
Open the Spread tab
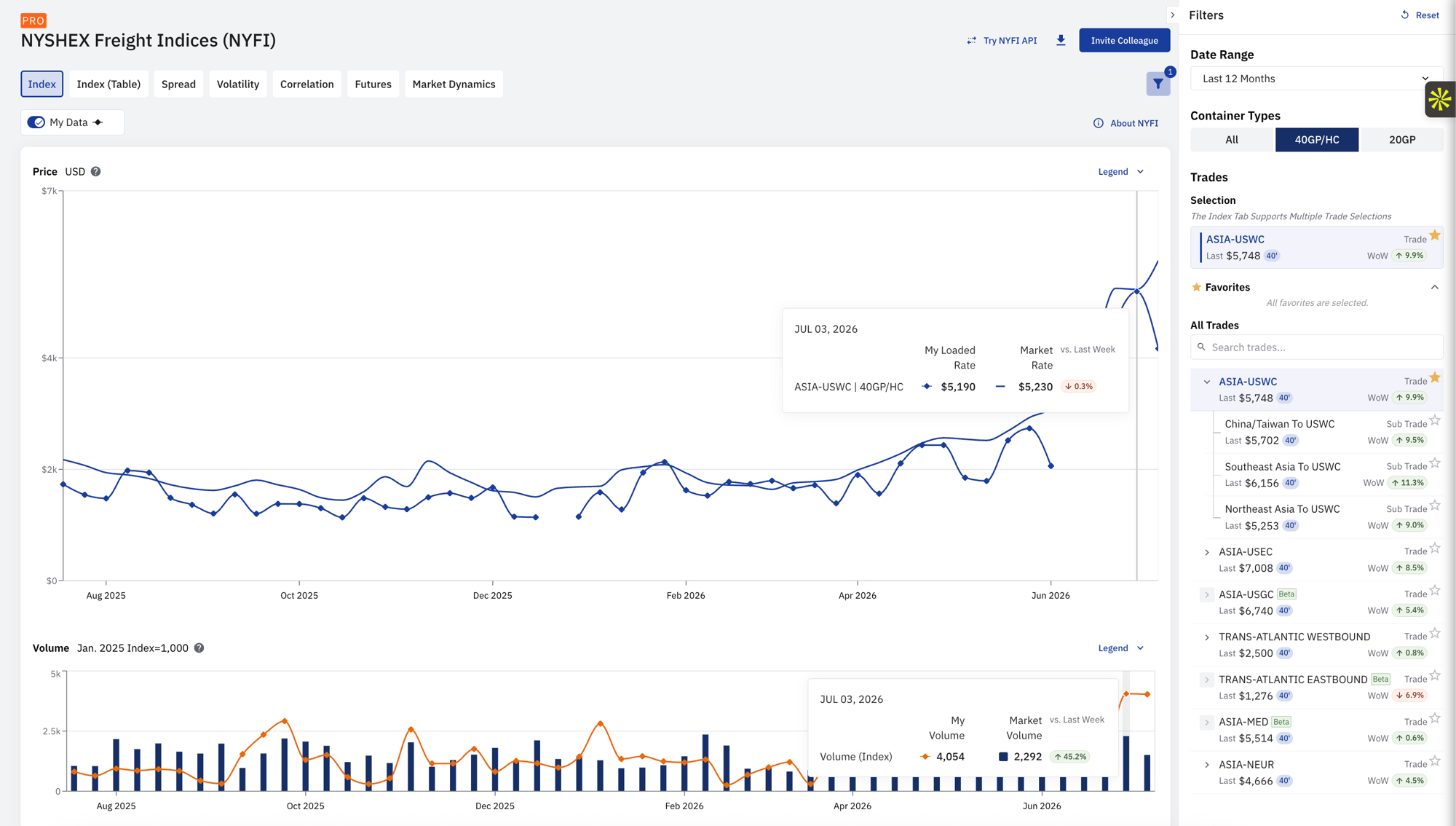click(178, 84)
